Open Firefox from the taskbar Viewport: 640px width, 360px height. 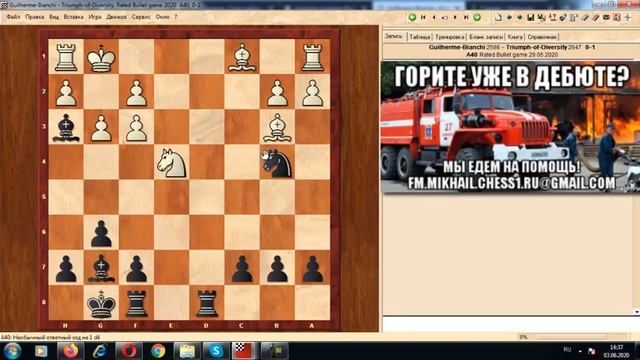point(70,351)
